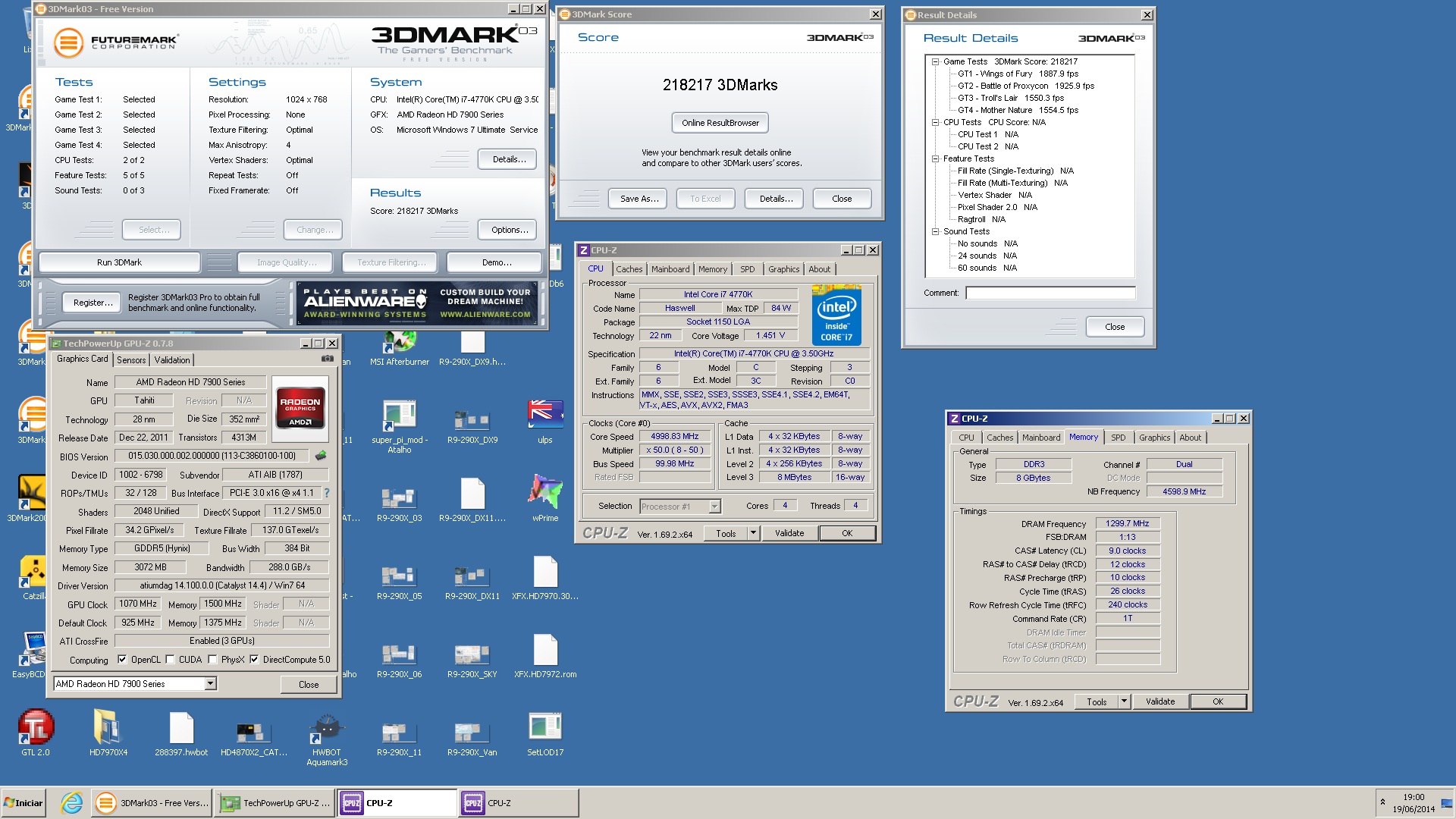Toggle the PhysX checkbox in GPU-Z
Viewport: 1456px width, 819px height.
[212, 660]
